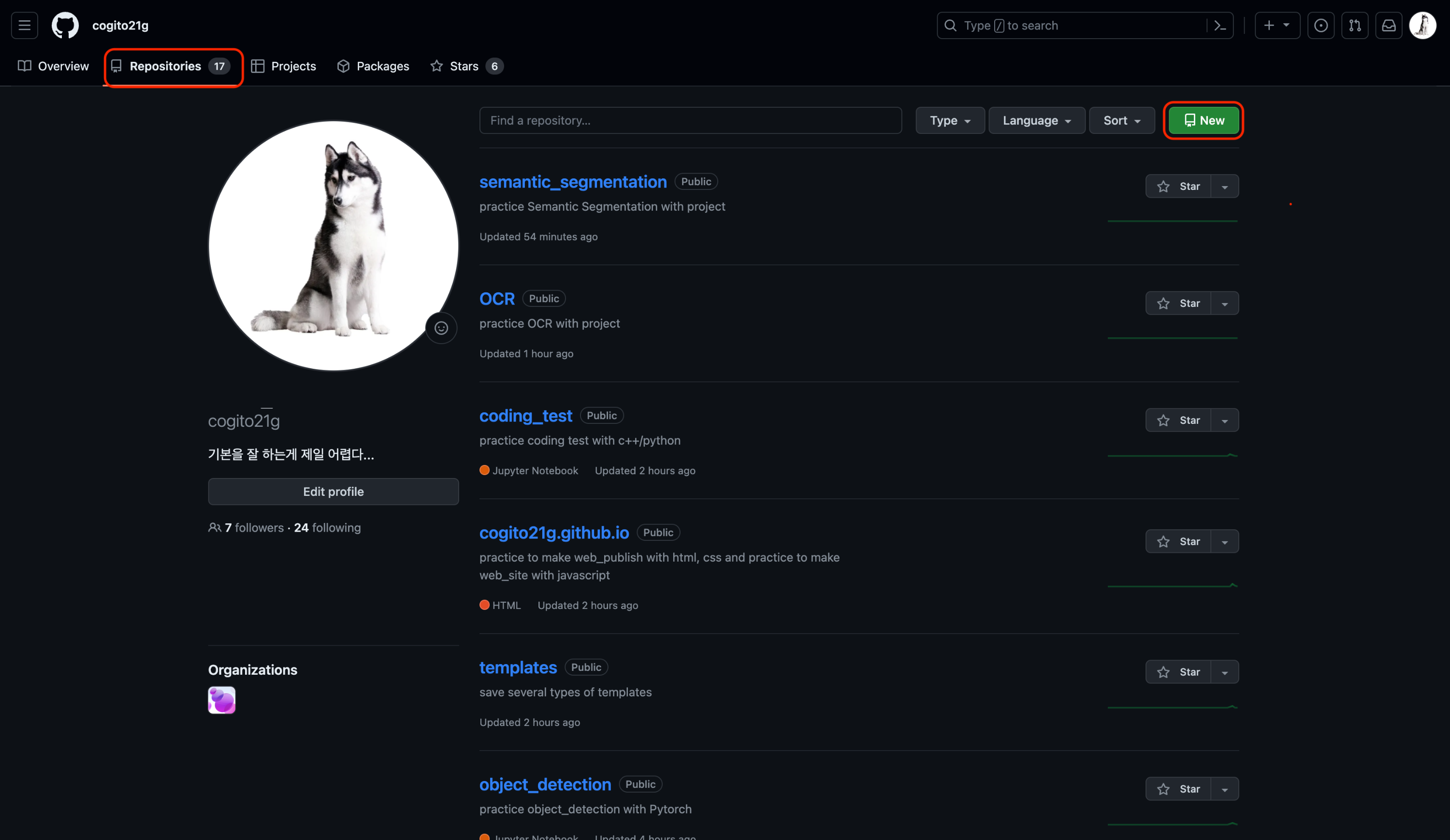Open the Pull requests icon in header

(x=1354, y=25)
